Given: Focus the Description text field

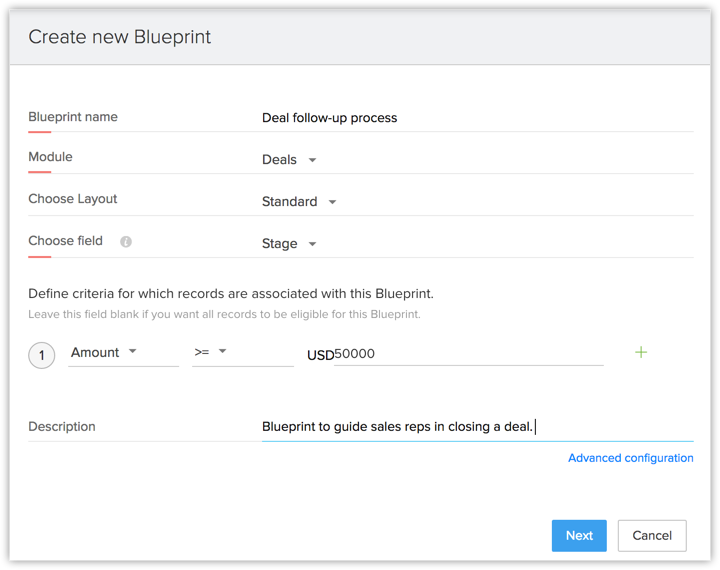Looking at the screenshot, I should 476,427.
